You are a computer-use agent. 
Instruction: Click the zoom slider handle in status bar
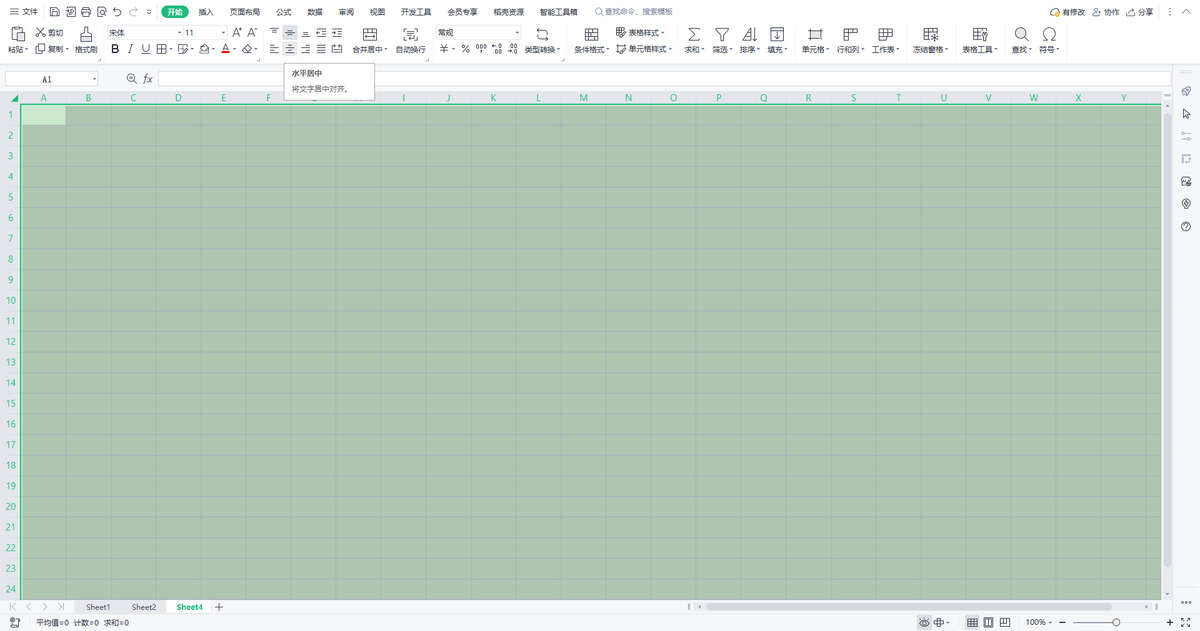click(x=1116, y=622)
